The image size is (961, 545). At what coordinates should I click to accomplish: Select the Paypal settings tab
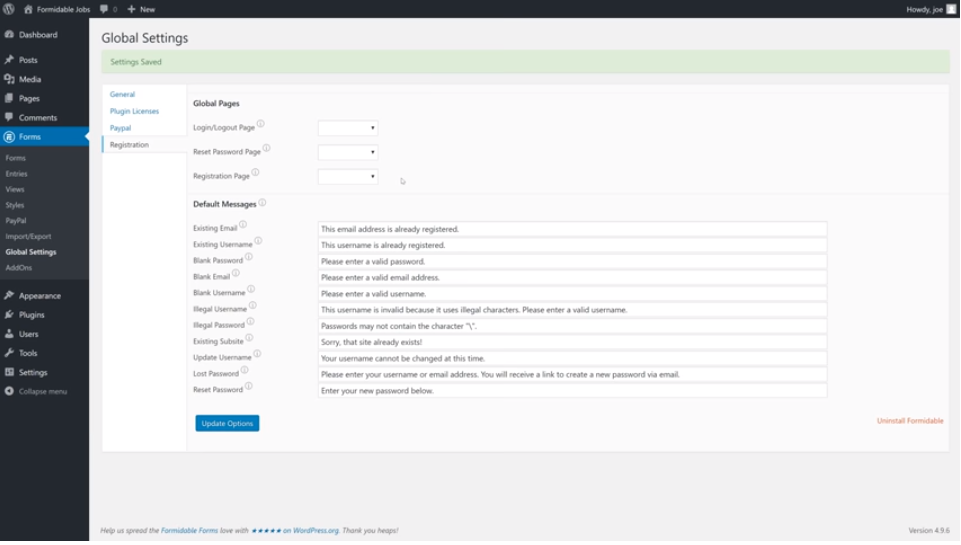(120, 128)
